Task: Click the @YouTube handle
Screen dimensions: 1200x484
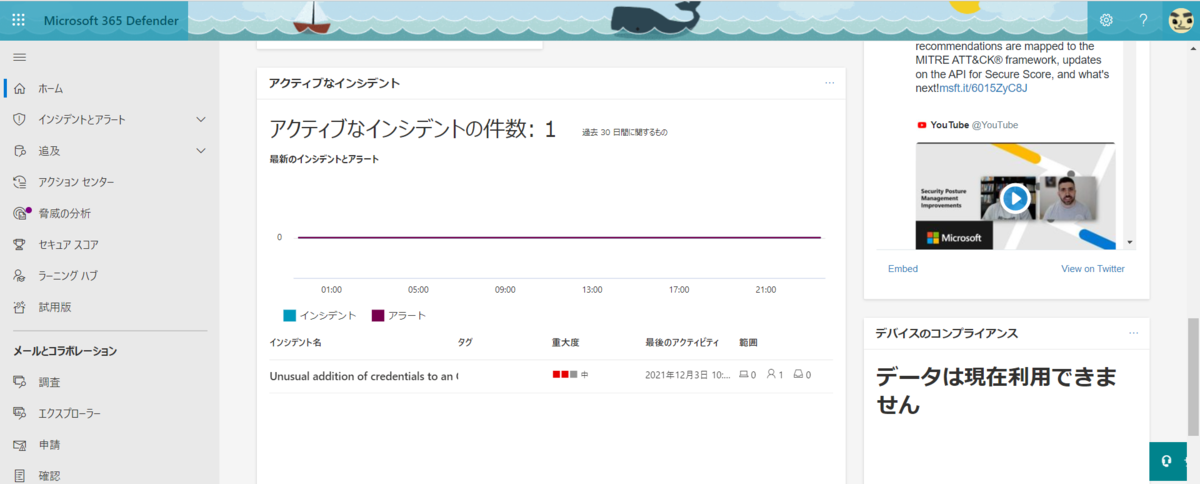Action: click(995, 125)
